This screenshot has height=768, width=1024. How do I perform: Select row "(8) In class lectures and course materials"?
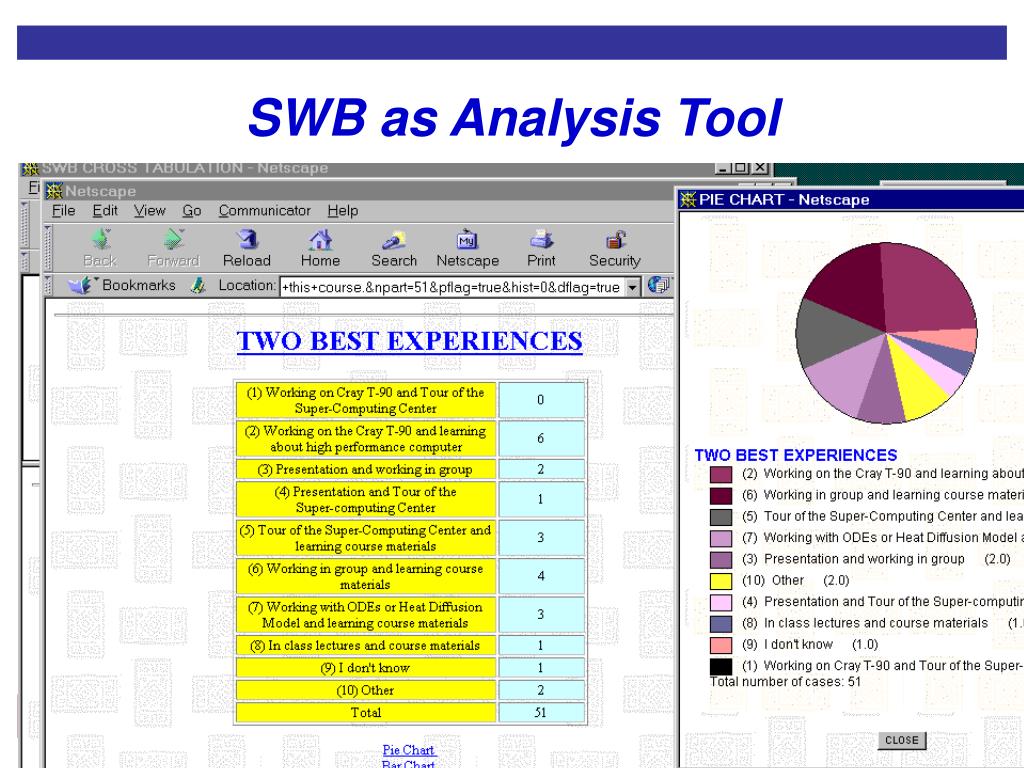(x=410, y=646)
